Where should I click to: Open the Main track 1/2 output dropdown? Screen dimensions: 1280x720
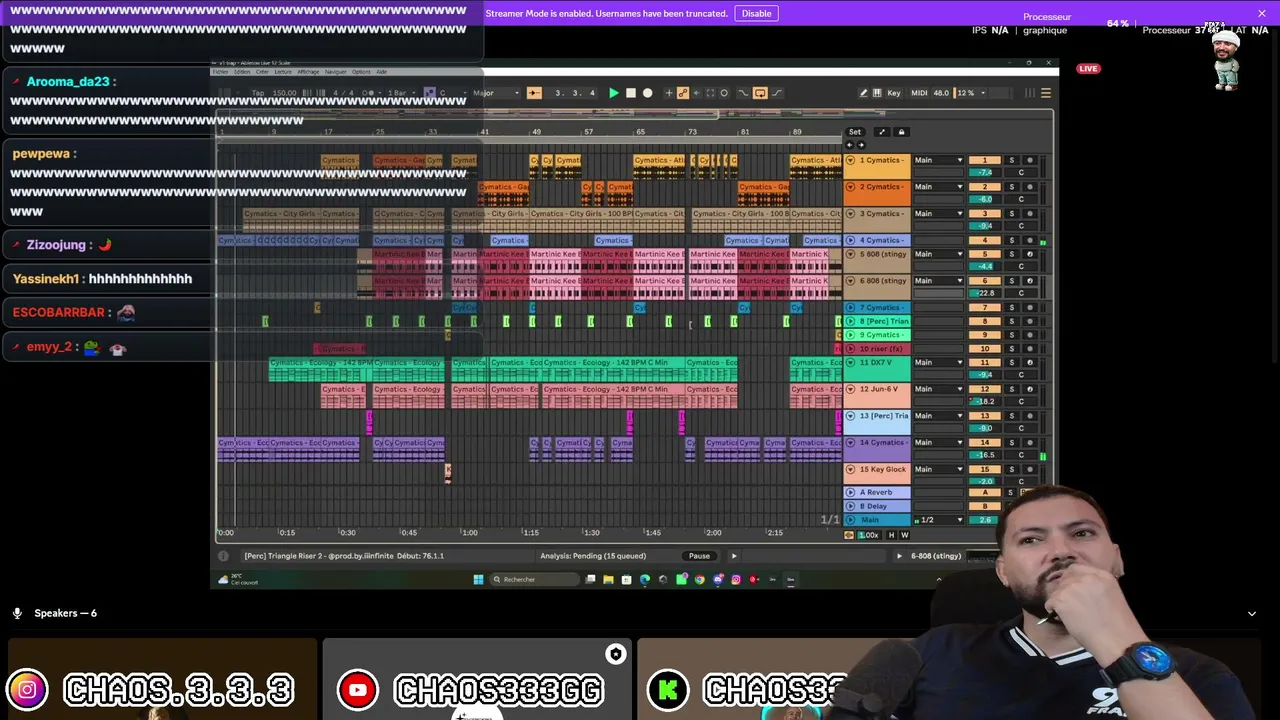click(x=941, y=520)
